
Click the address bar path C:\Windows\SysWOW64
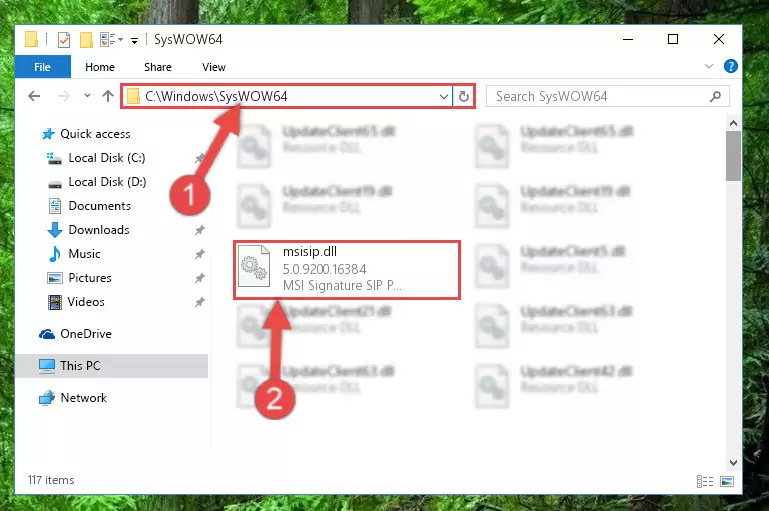click(216, 96)
